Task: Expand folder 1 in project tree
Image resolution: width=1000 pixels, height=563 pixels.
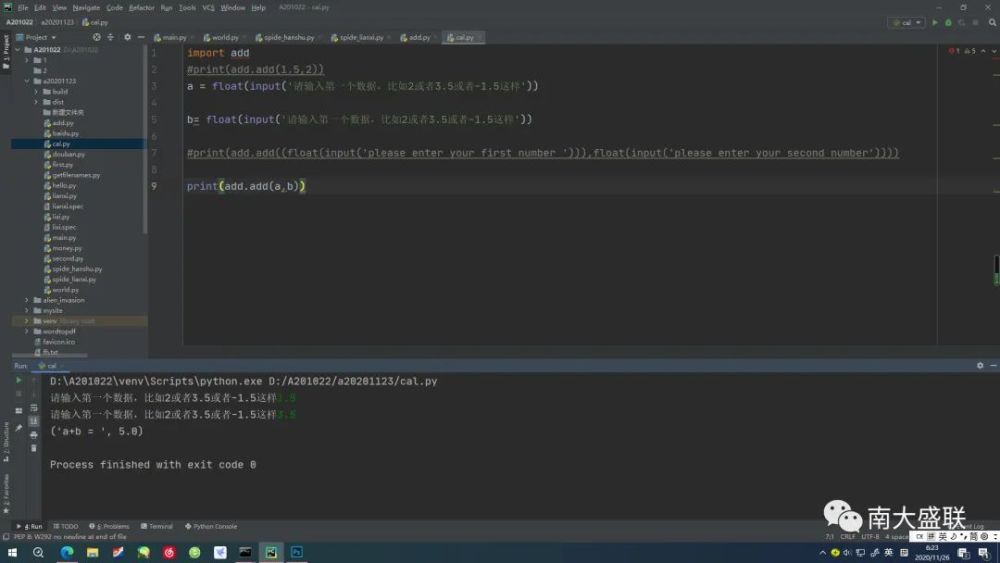Action: (x=27, y=60)
